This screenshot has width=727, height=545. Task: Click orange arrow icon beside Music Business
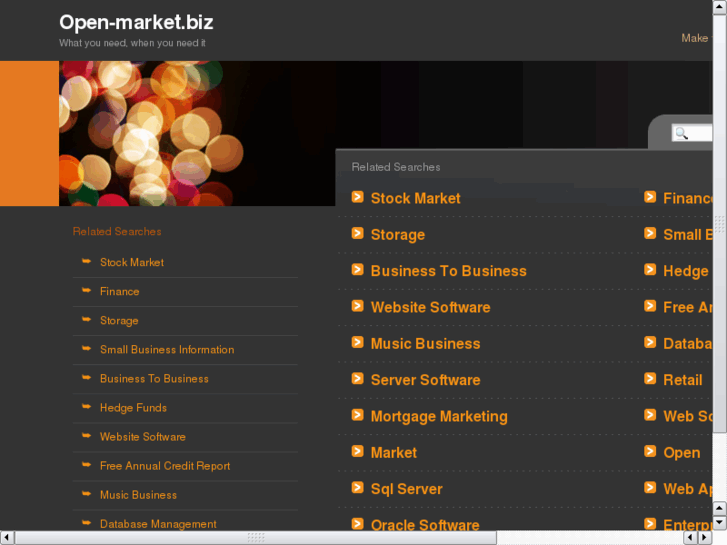point(357,343)
